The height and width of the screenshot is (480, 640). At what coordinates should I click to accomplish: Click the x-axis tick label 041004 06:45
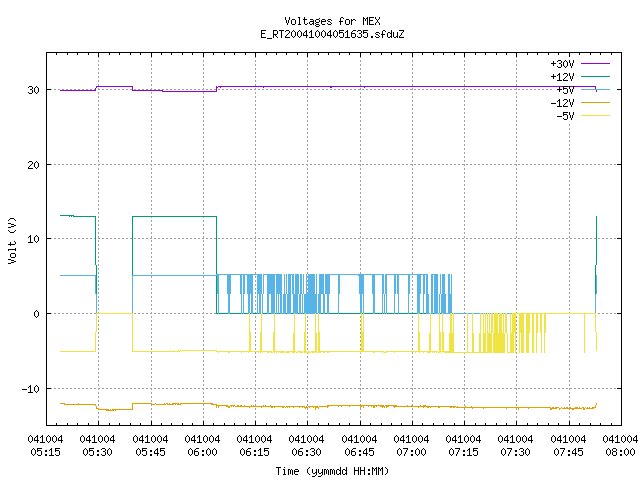359,446
